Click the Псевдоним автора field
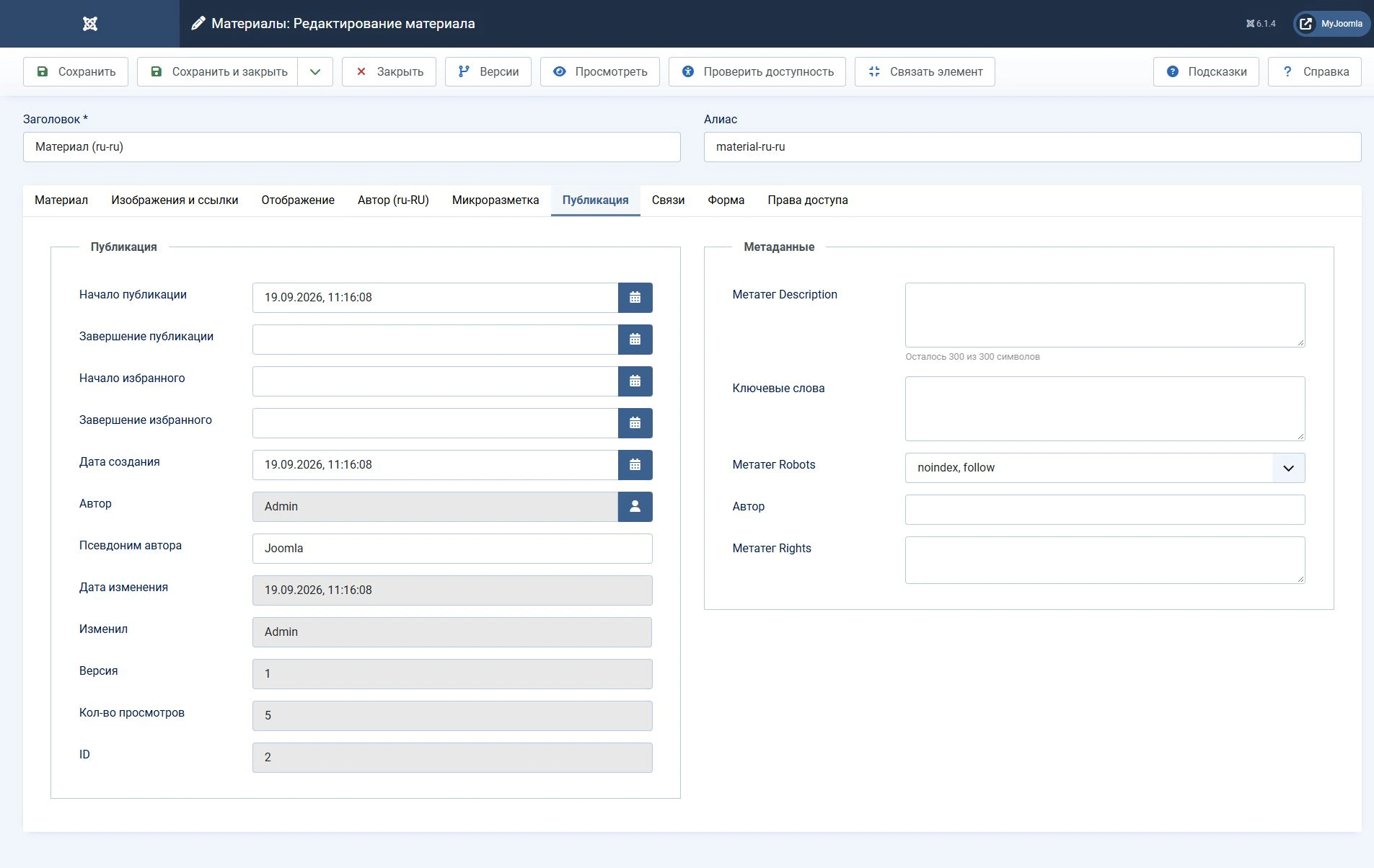Viewport: 1374px width, 868px height. (x=452, y=549)
